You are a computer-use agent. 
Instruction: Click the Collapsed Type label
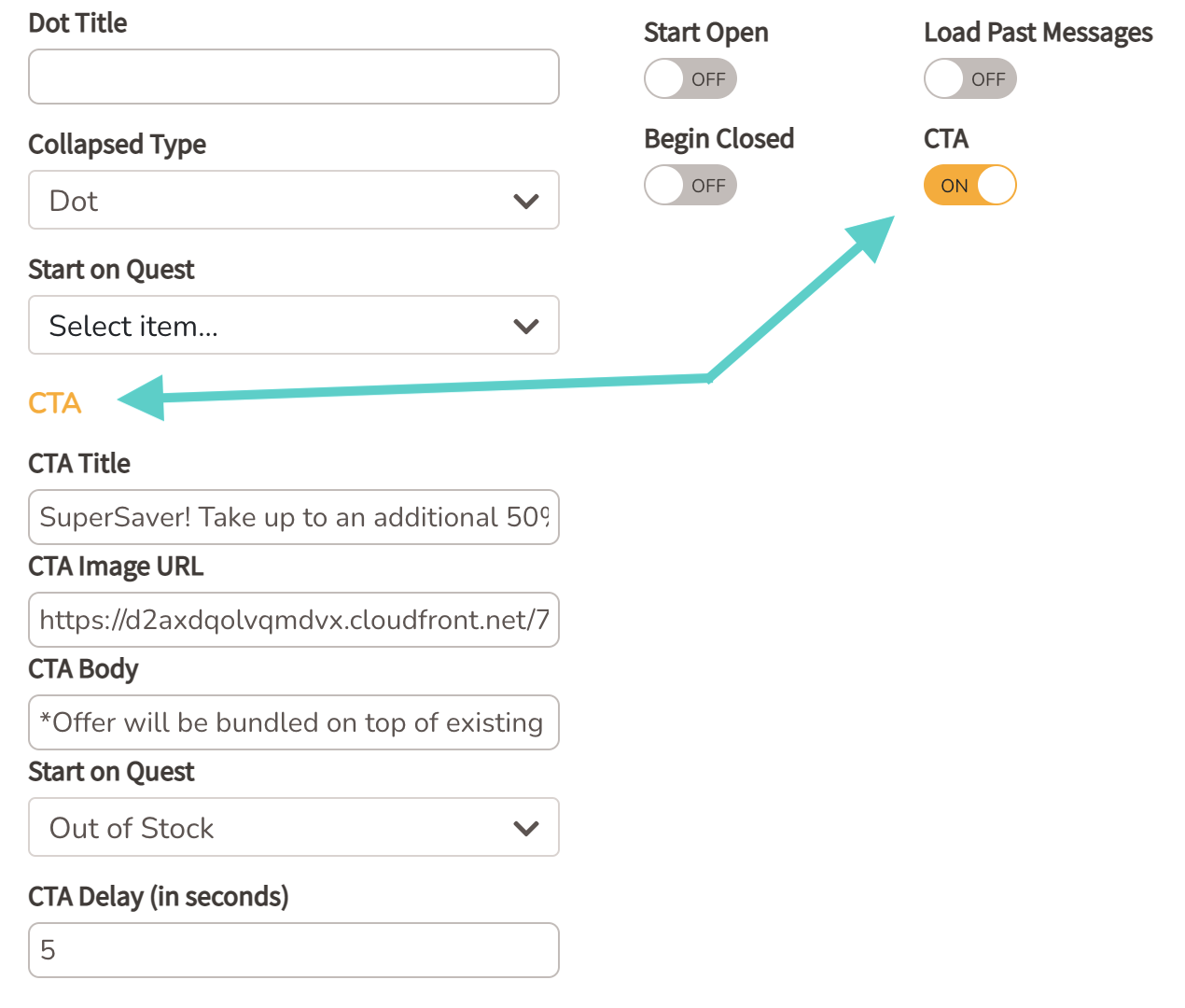tap(117, 145)
